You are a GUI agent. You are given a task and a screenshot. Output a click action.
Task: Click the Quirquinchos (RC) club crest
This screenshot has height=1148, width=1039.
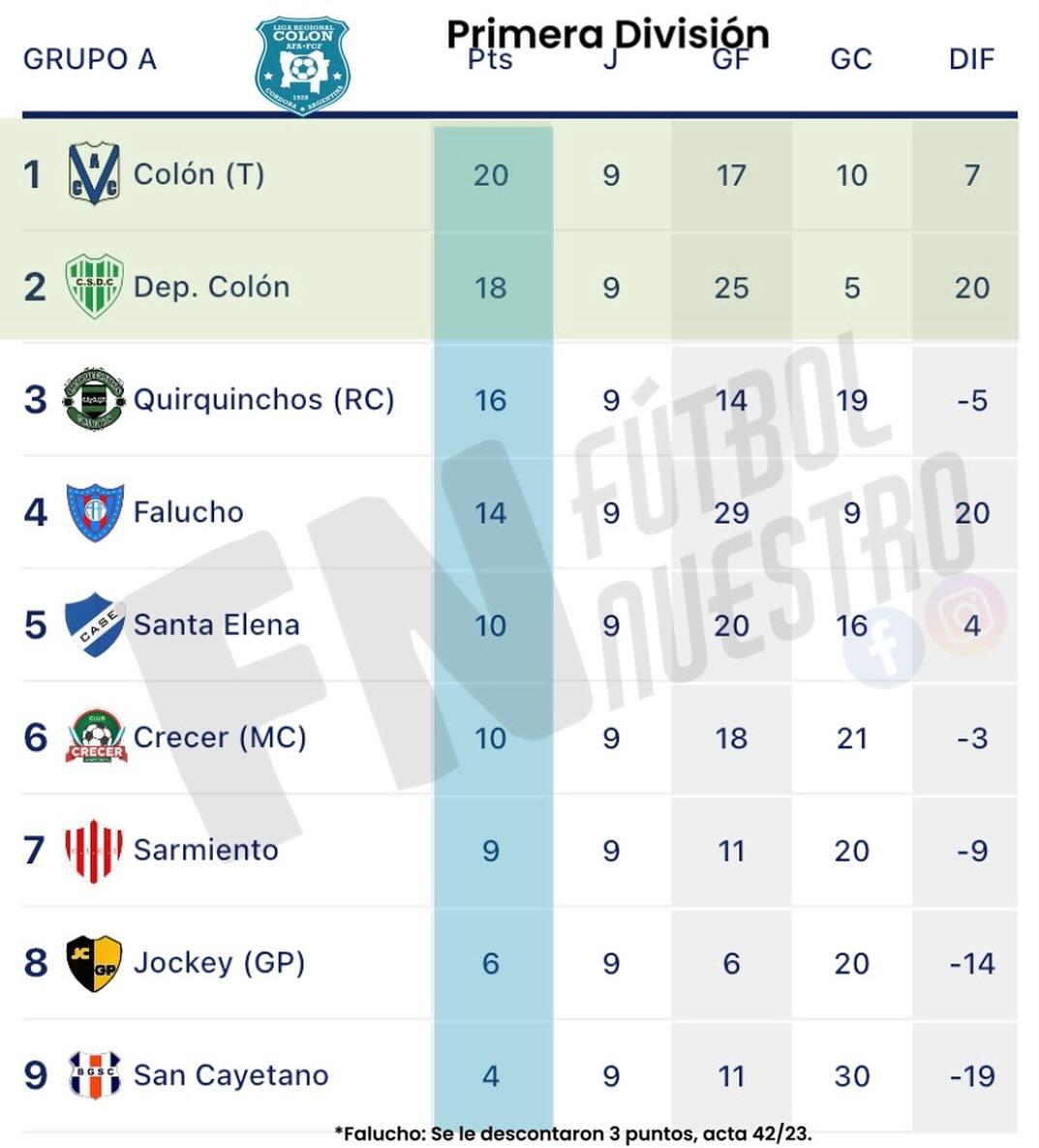94,399
